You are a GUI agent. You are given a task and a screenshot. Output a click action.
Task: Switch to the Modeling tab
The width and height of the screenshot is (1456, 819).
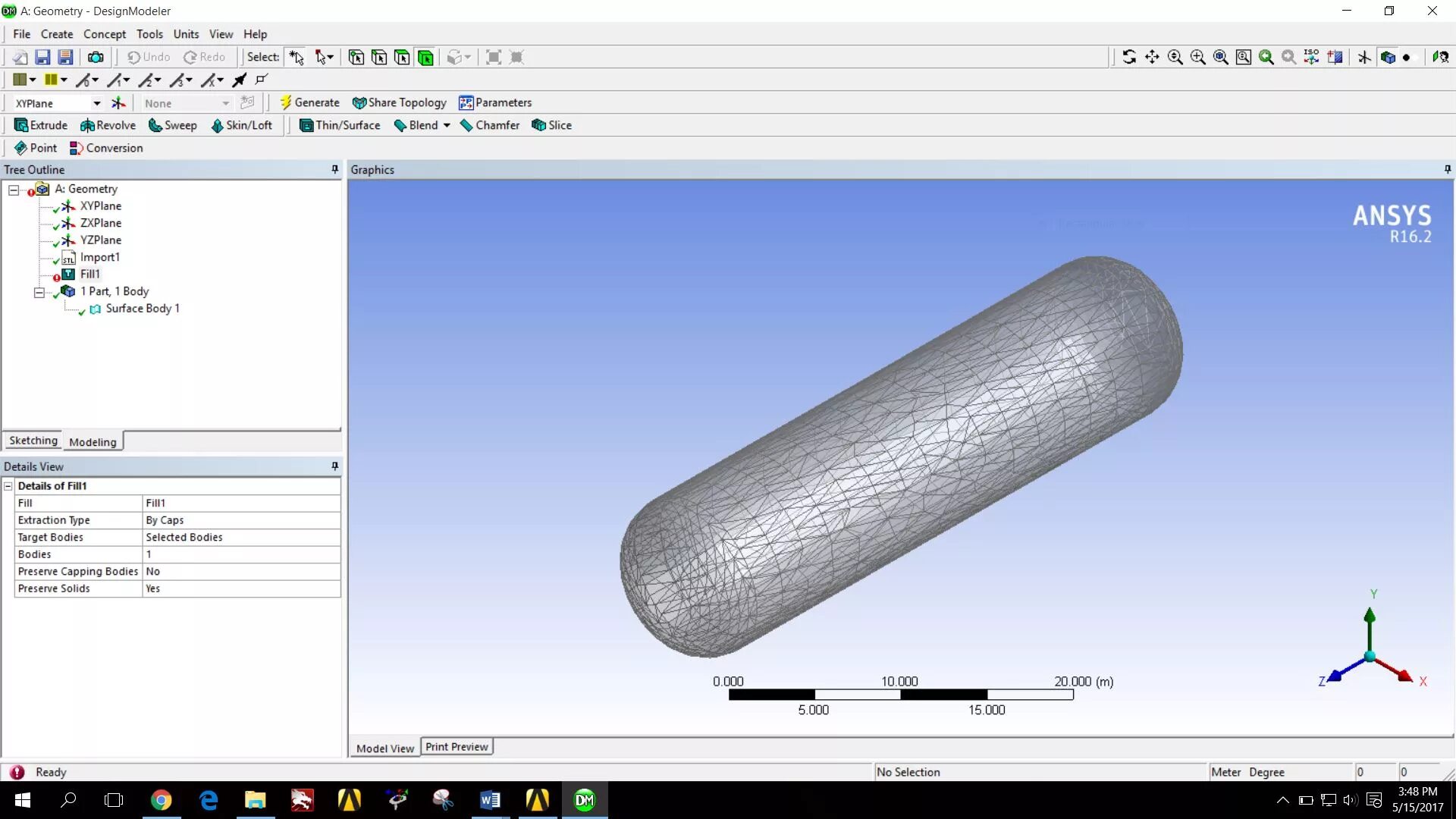(x=92, y=441)
